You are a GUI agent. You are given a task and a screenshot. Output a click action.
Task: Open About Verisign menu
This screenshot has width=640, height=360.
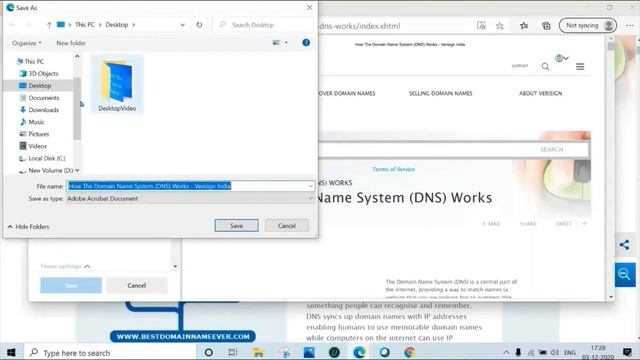click(x=540, y=93)
